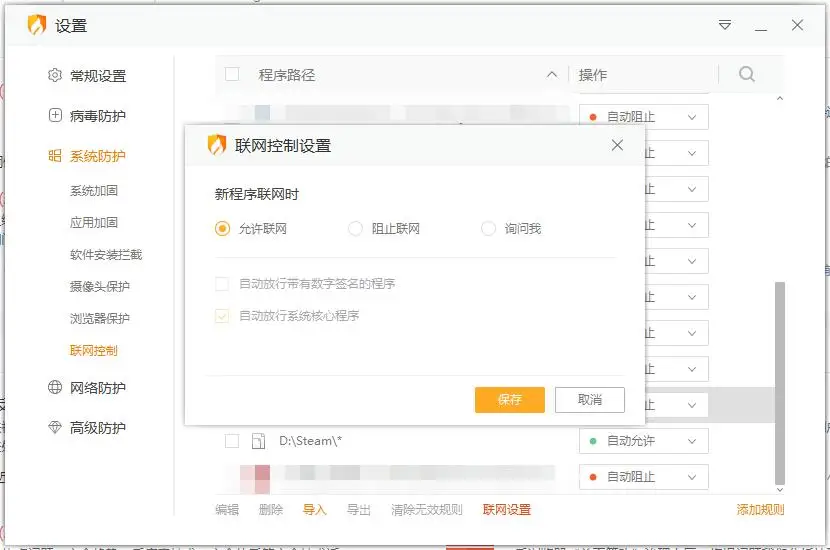Click the scrollbar down arrow of rules list
The height and width of the screenshot is (550, 830).
tap(780, 490)
